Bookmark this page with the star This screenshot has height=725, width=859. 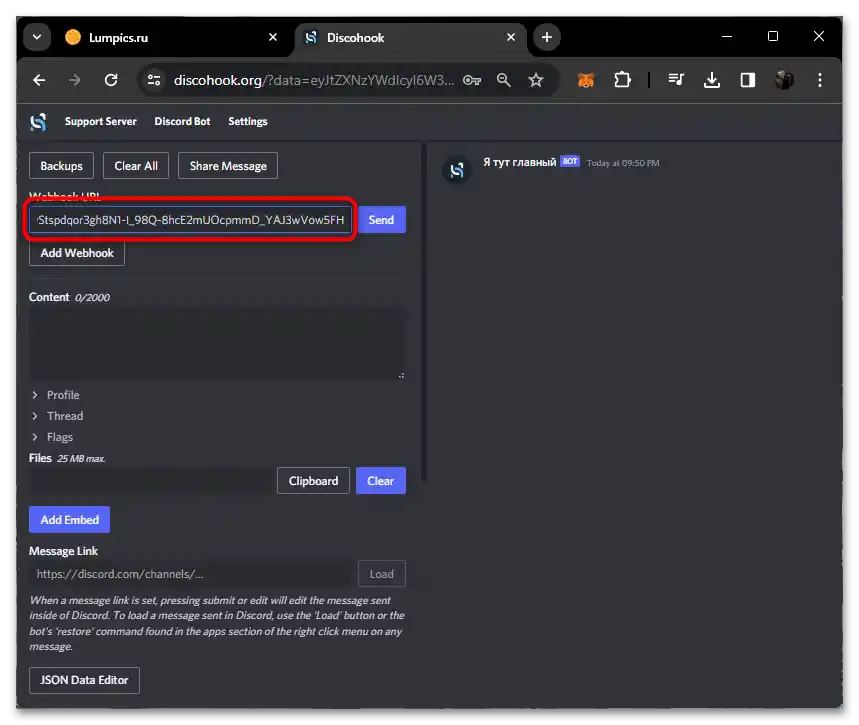(x=535, y=81)
